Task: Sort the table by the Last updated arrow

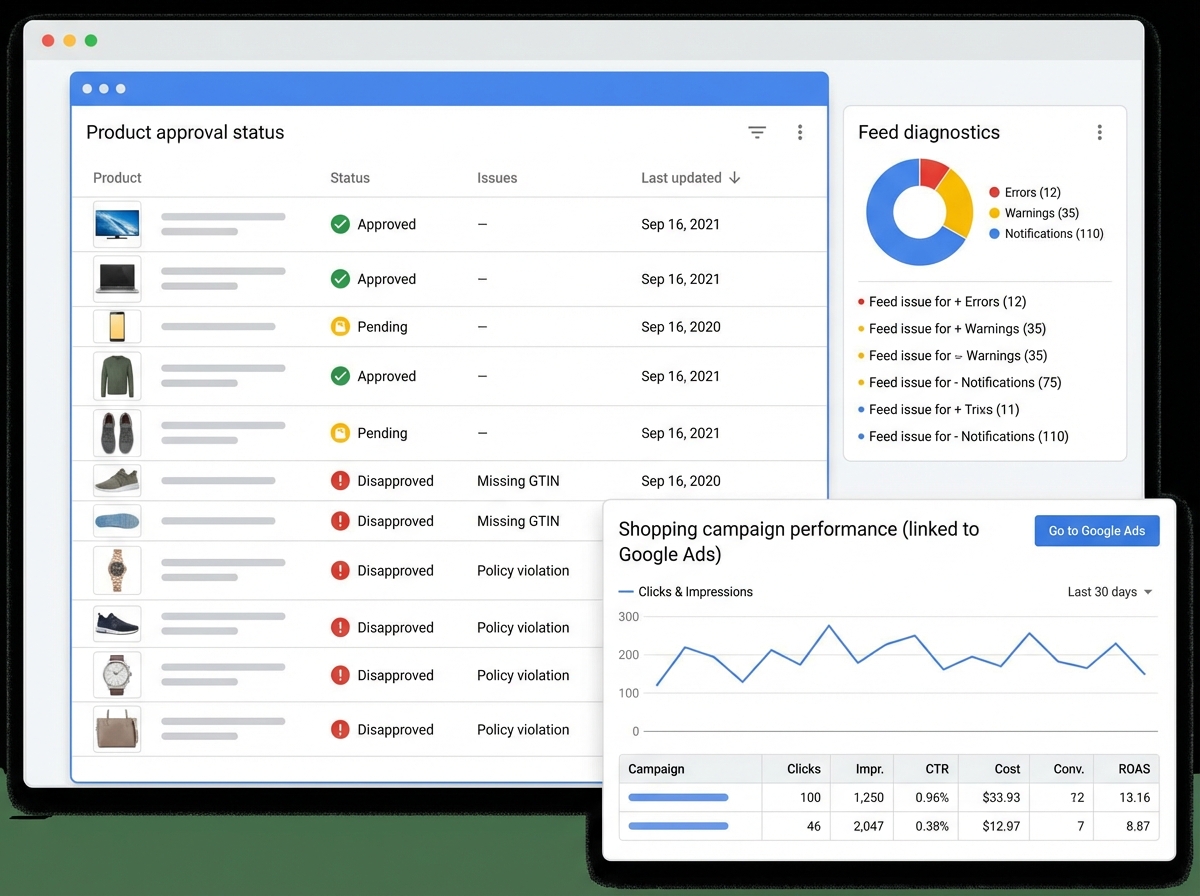Action: coord(736,177)
